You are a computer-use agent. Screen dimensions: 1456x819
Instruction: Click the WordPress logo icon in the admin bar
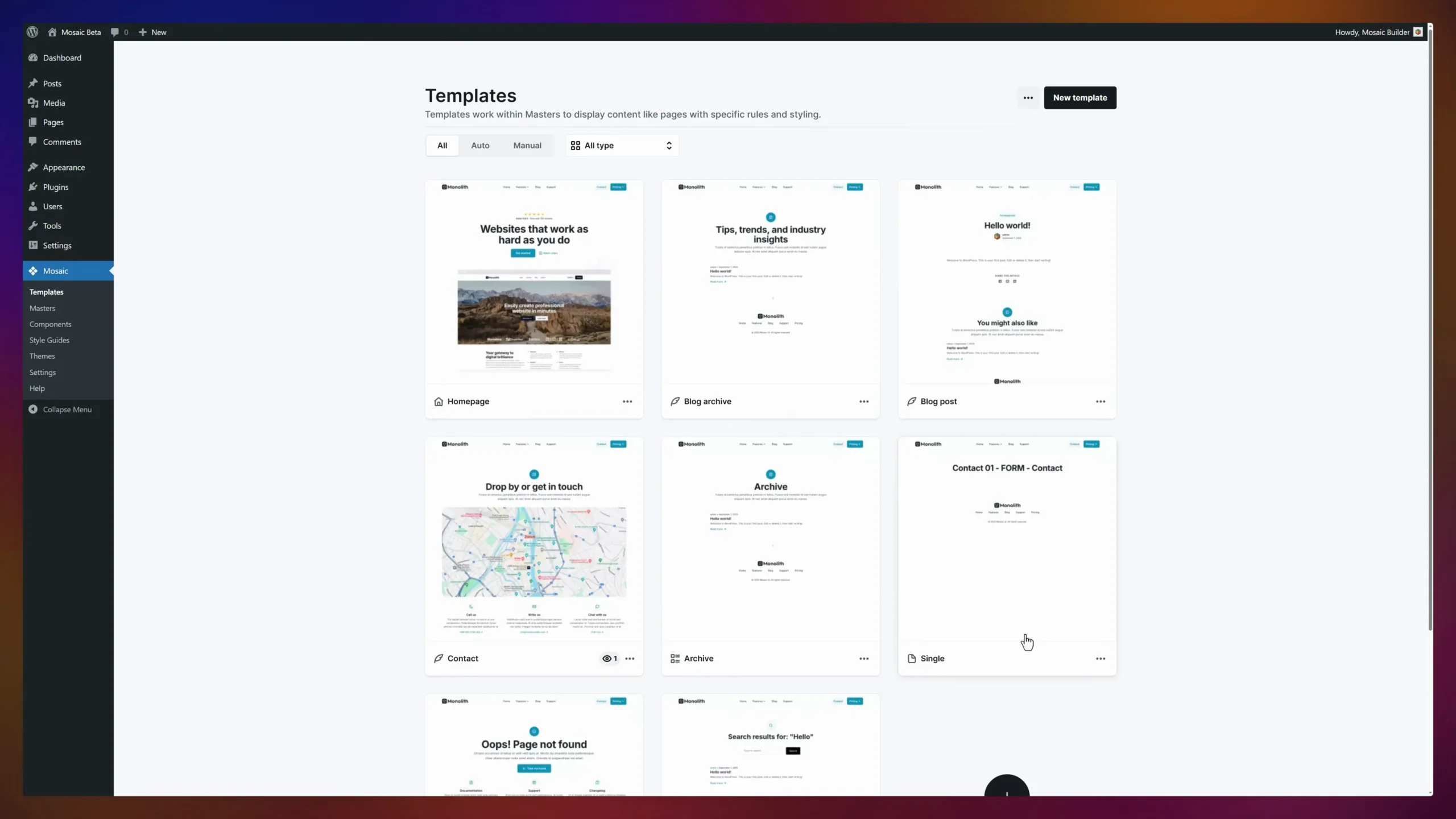[32, 32]
